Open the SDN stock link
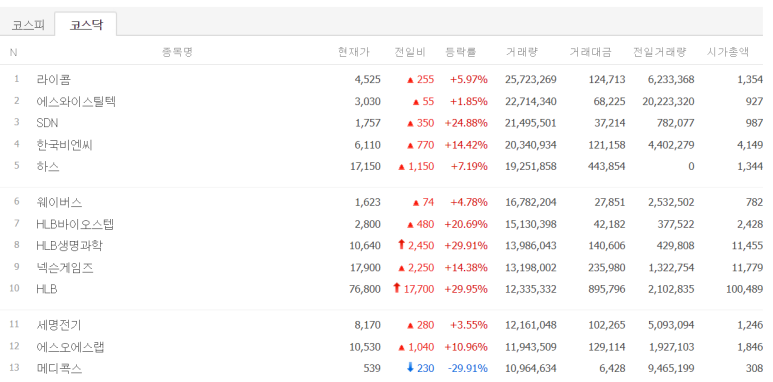This screenshot has height=382, width=773. 47,123
